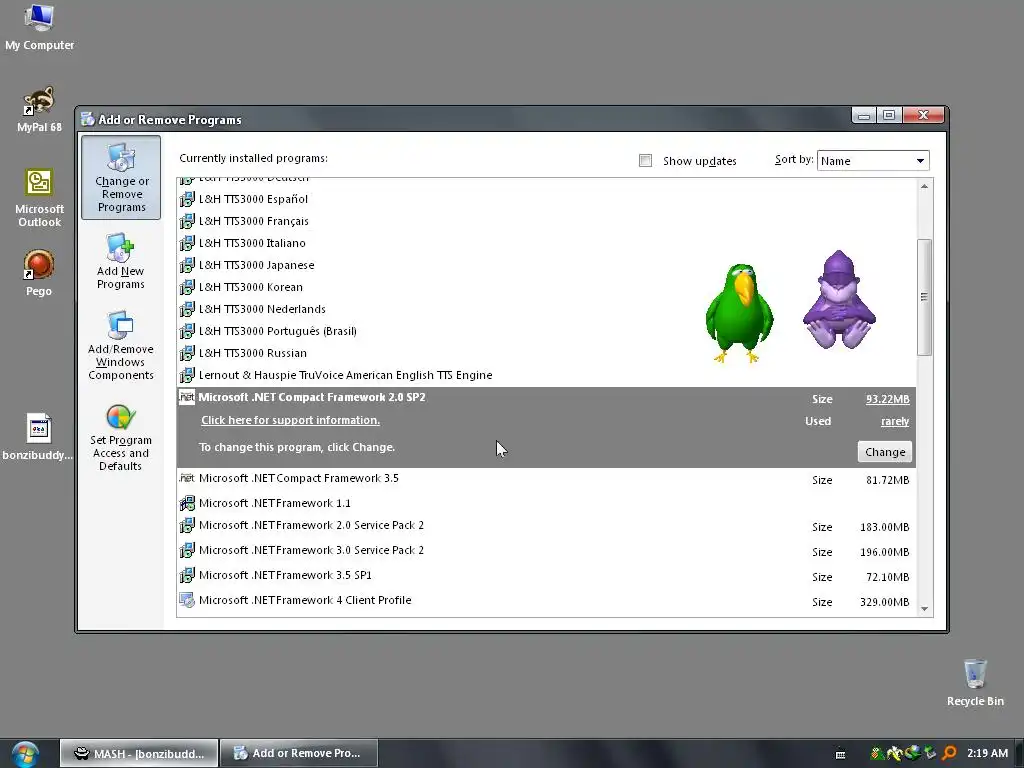Click the 2:19 AM taskbar clock
Image resolution: width=1024 pixels, height=768 pixels.
point(987,753)
